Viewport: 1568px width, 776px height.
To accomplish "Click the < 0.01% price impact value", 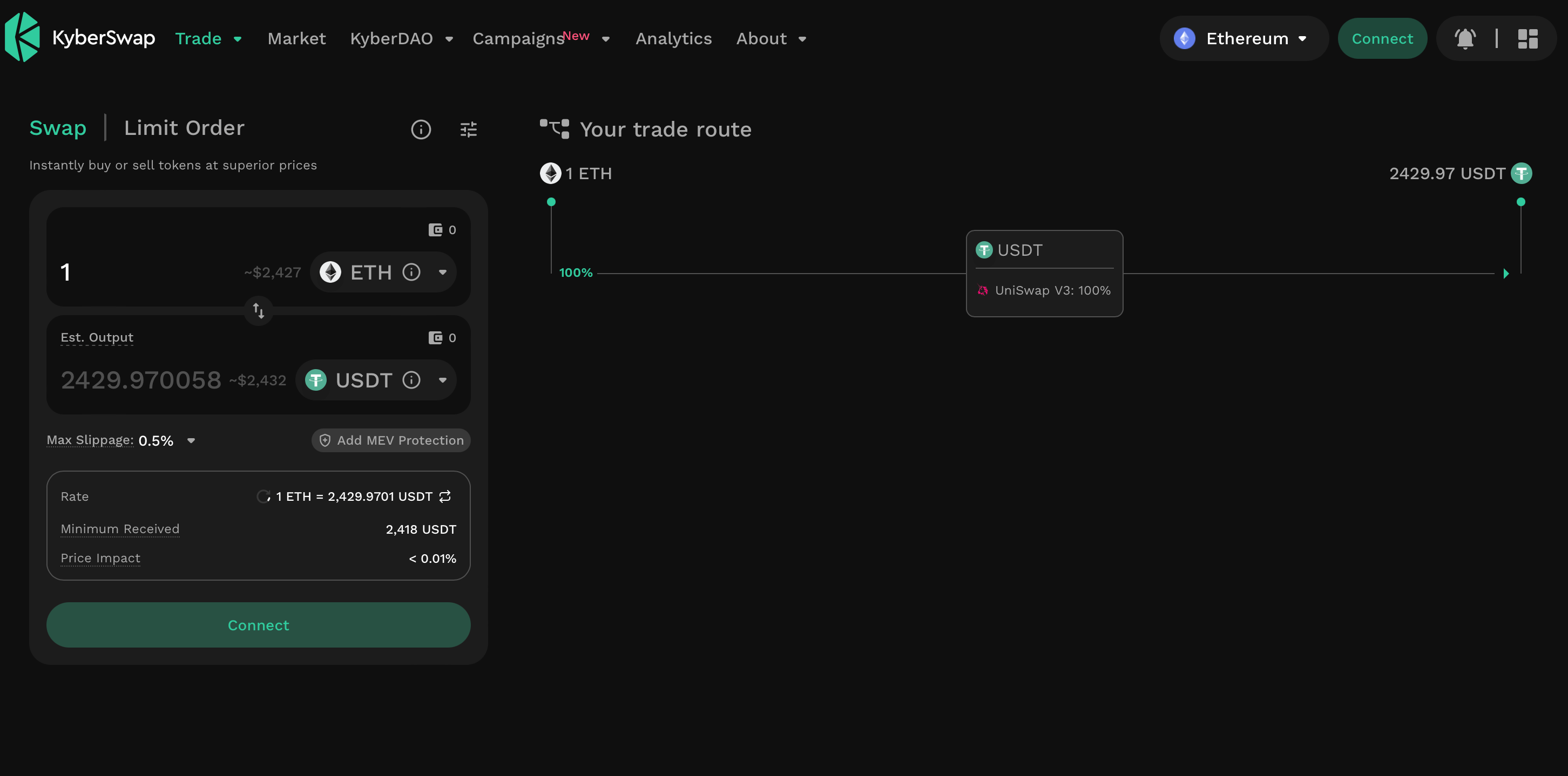I will pos(432,559).
